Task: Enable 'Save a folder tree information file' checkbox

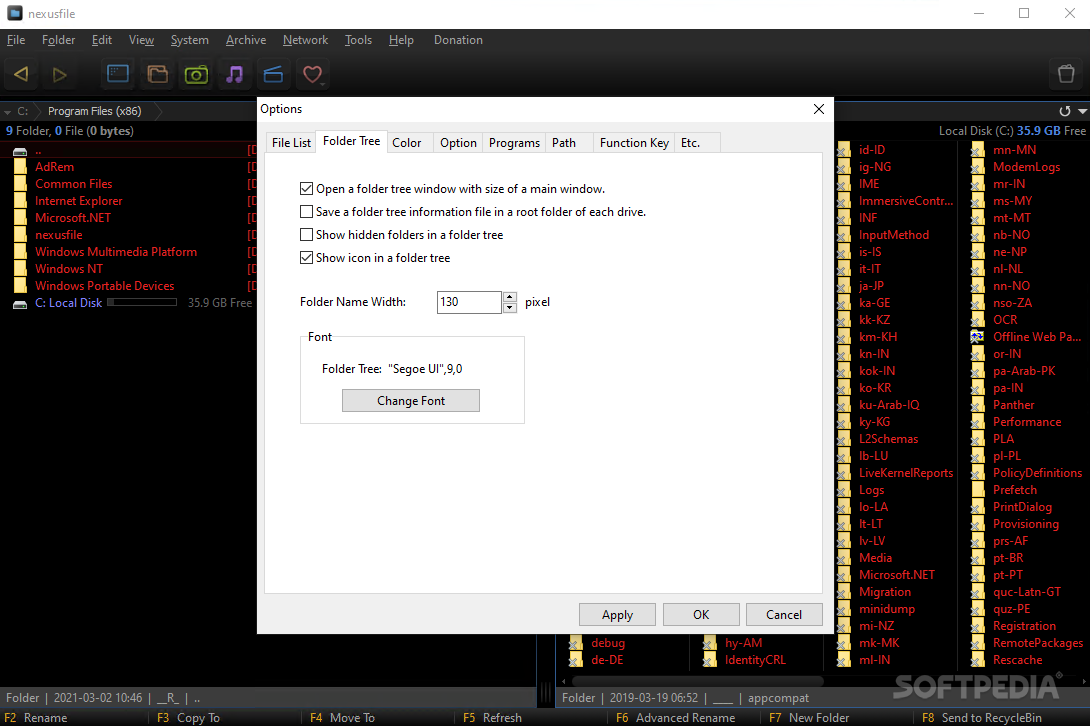Action: click(x=306, y=211)
